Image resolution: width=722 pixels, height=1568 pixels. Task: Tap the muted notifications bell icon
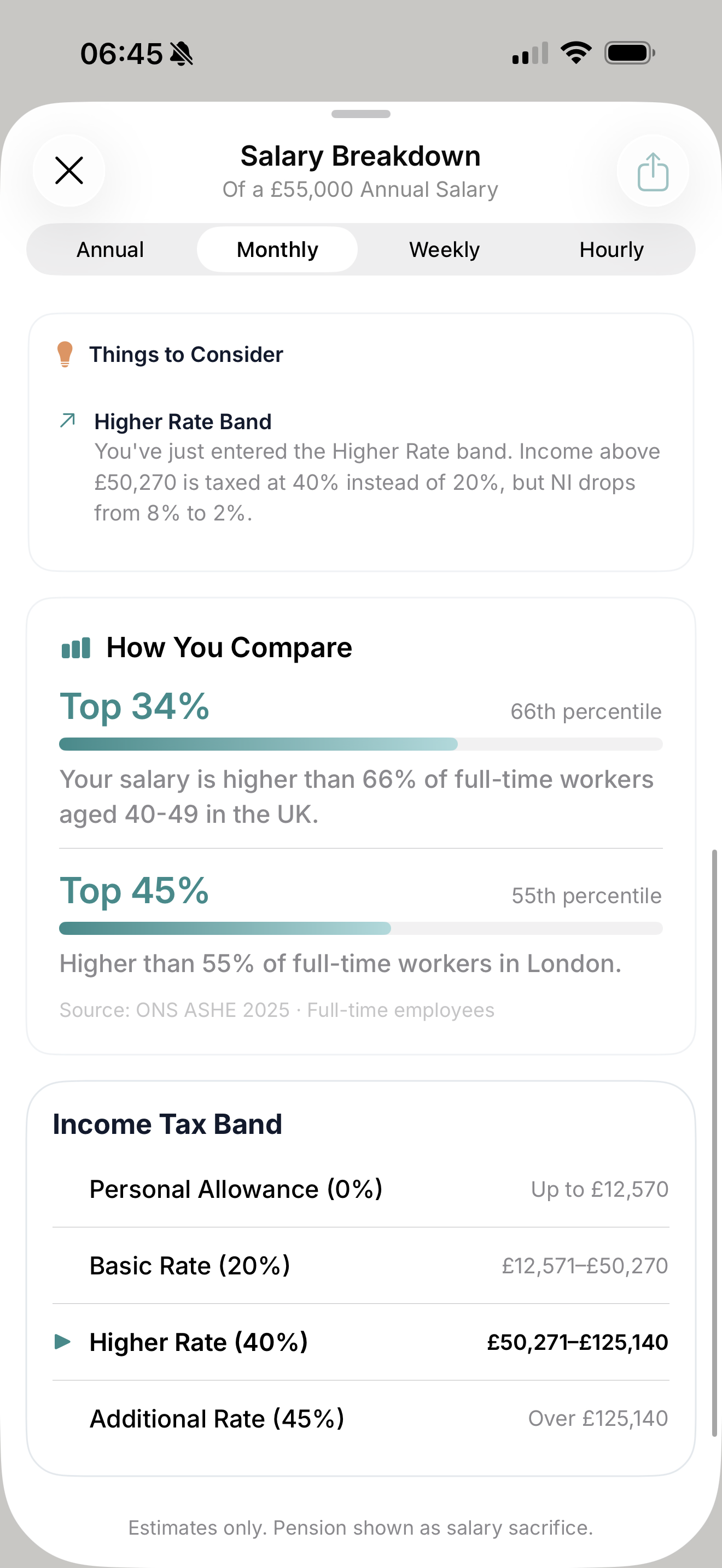tap(182, 54)
